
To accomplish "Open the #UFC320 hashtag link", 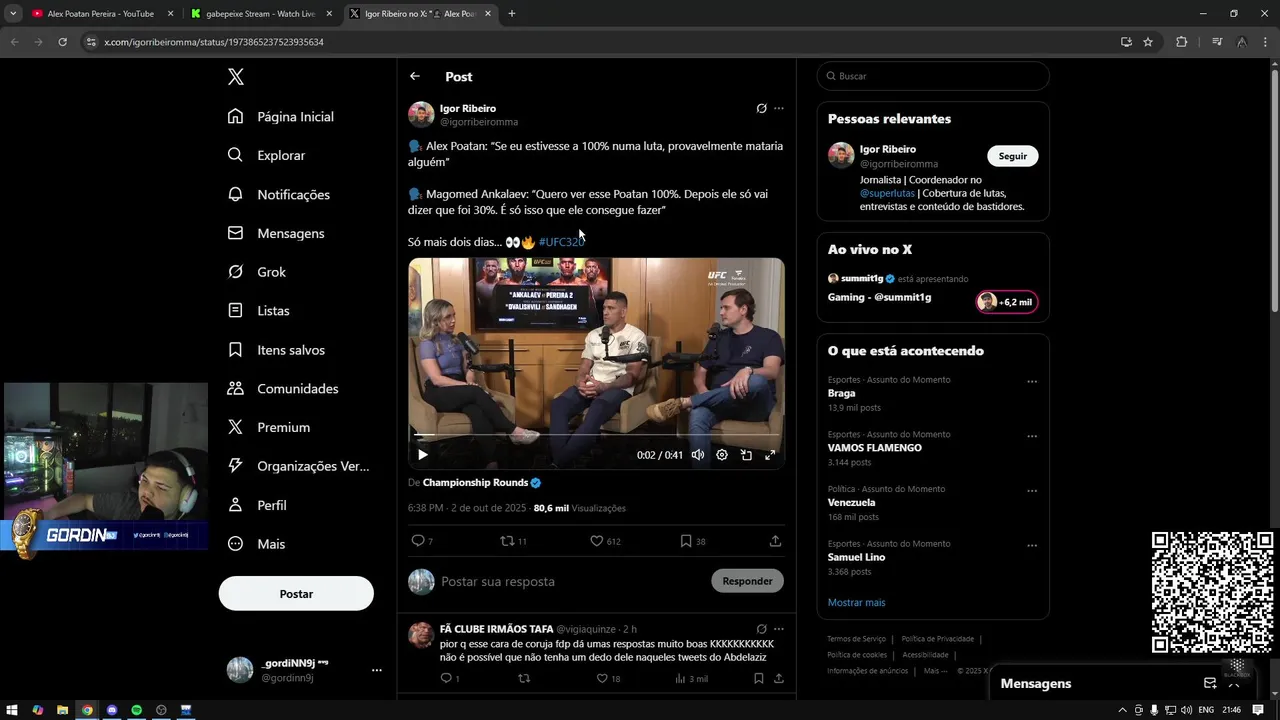I will [561, 242].
